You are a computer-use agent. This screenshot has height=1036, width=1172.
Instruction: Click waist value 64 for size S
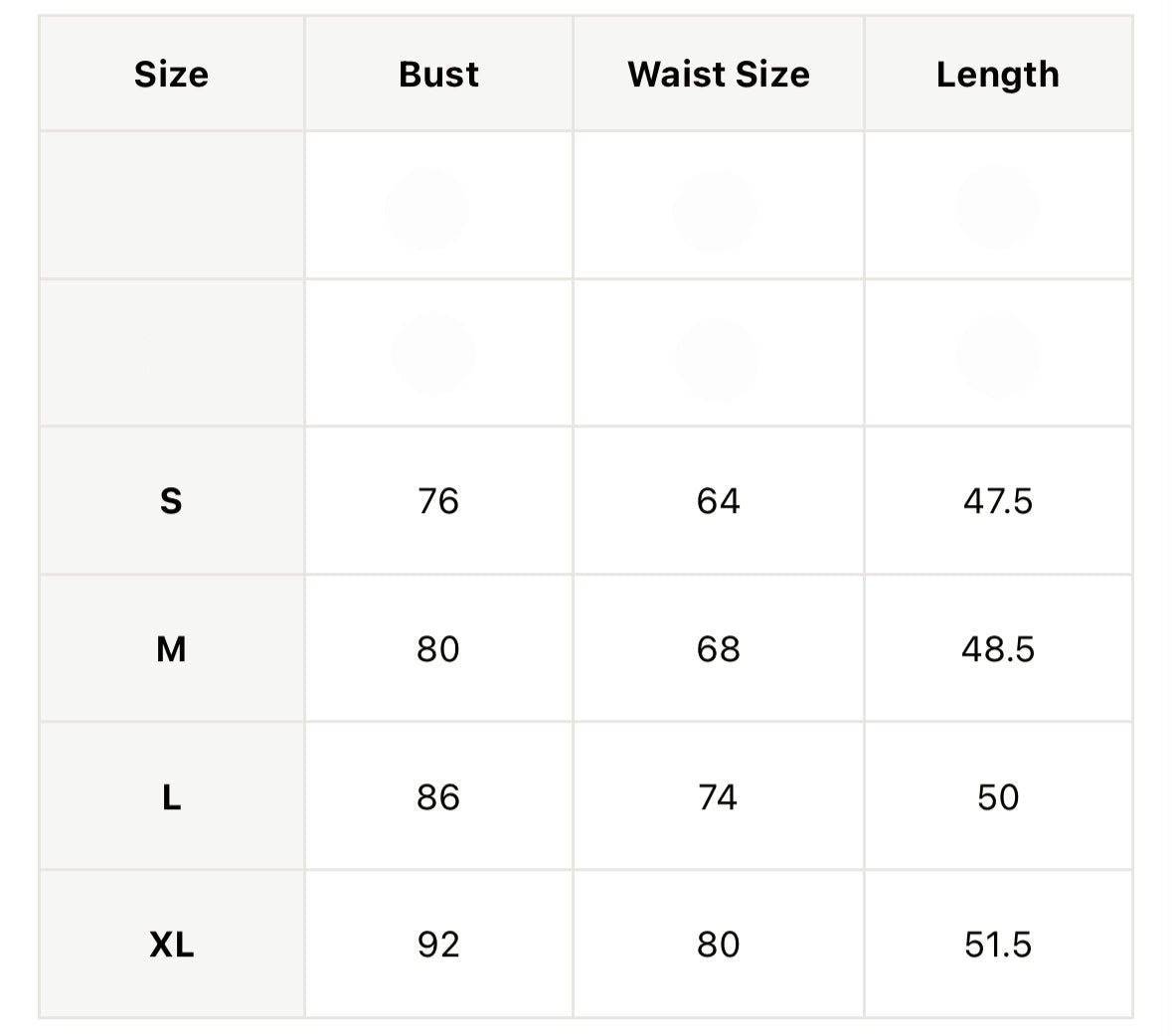click(719, 501)
